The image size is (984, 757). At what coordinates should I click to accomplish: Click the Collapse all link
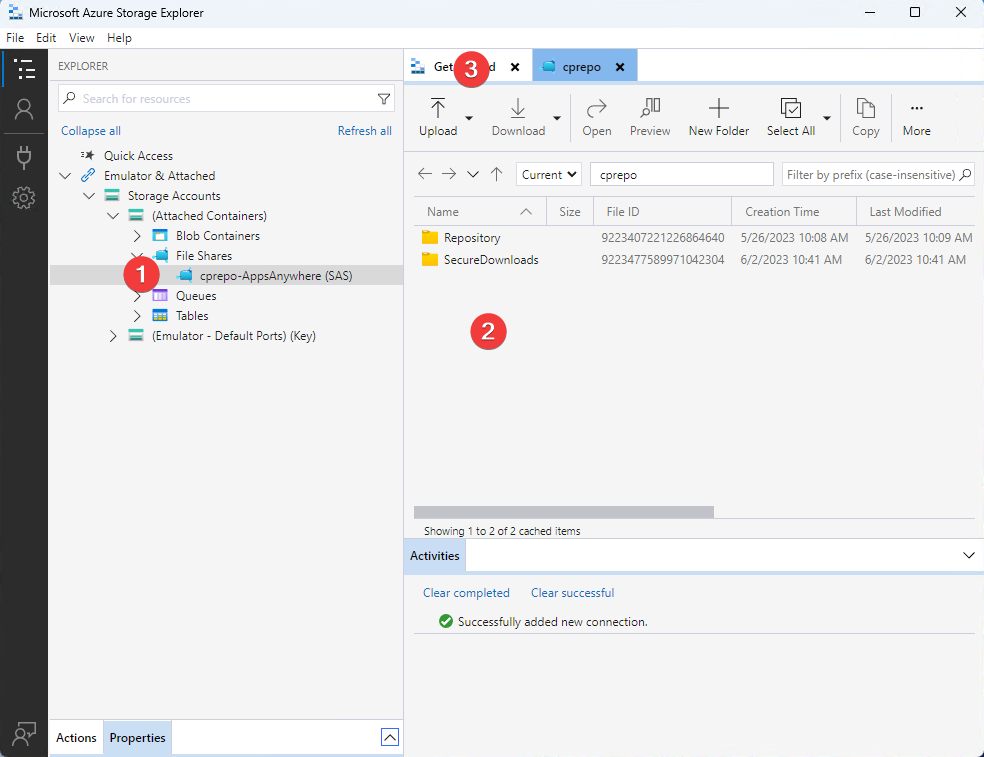coord(91,131)
